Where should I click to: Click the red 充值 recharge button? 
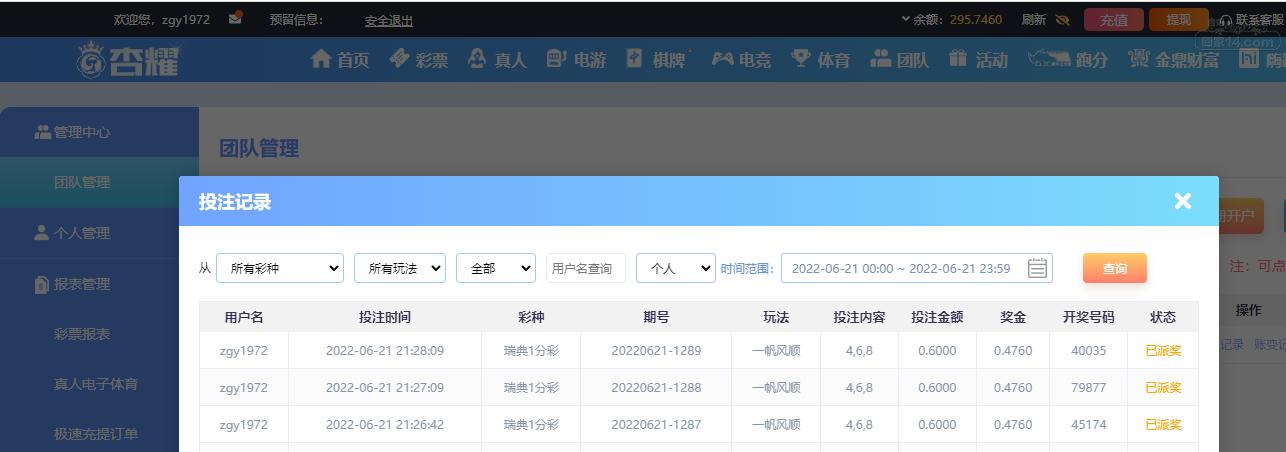(x=1113, y=19)
